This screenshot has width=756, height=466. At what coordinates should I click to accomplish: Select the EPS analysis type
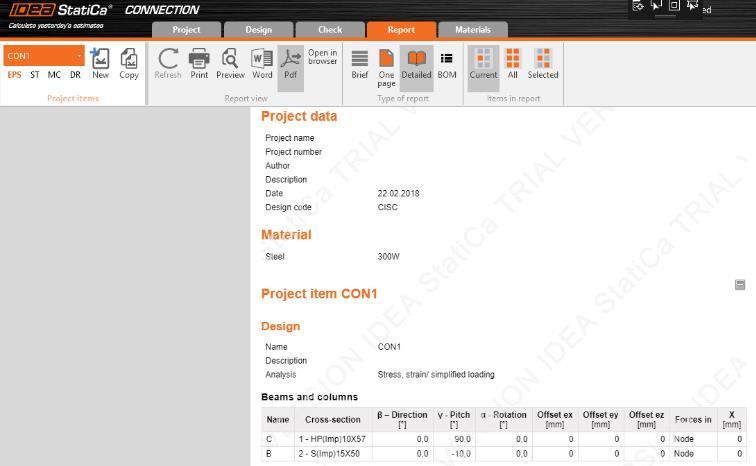coord(14,75)
